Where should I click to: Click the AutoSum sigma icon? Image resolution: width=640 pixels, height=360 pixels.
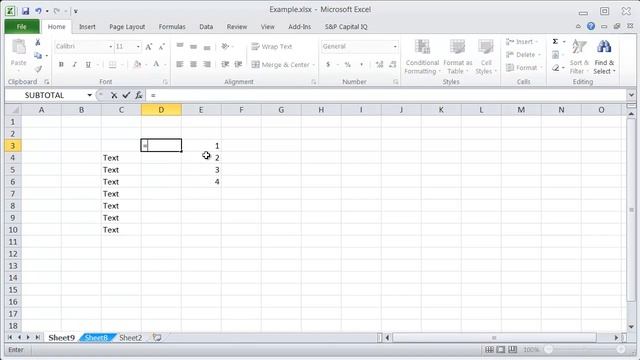[555, 42]
